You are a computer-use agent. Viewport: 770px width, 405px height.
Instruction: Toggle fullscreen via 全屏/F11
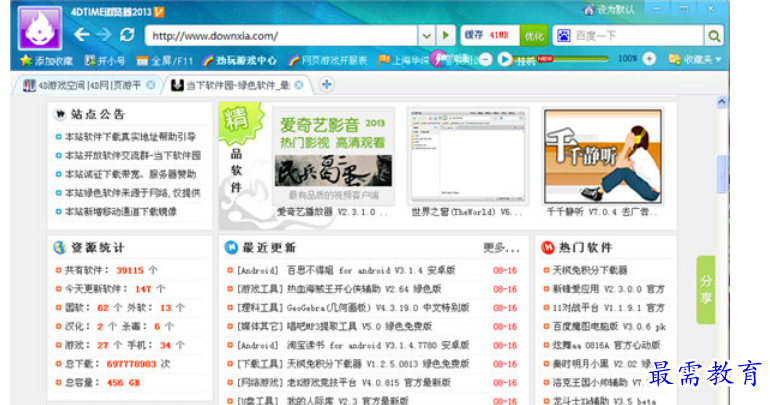165,61
